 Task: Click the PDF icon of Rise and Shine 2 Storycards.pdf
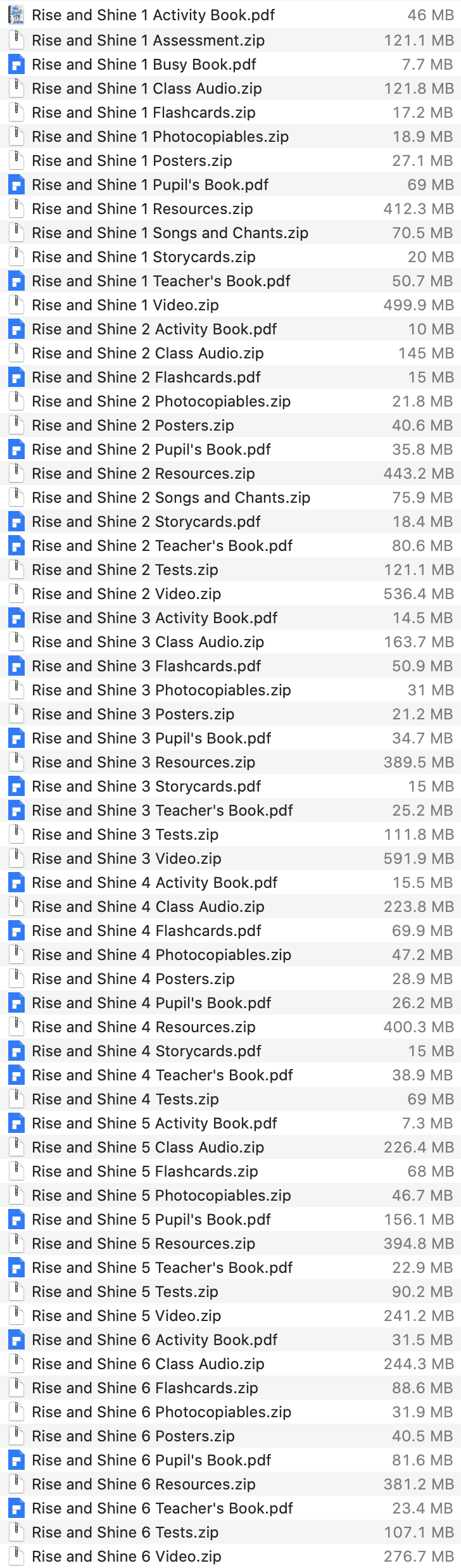tap(16, 522)
